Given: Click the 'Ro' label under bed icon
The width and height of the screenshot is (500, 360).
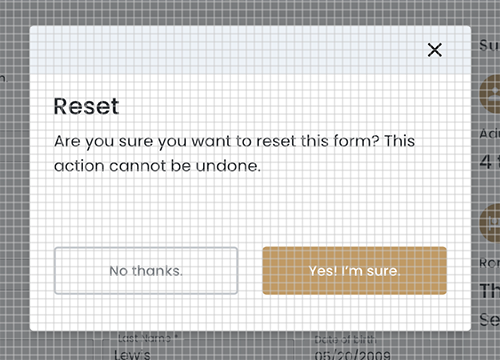Looking at the screenshot, I should 490,263.
